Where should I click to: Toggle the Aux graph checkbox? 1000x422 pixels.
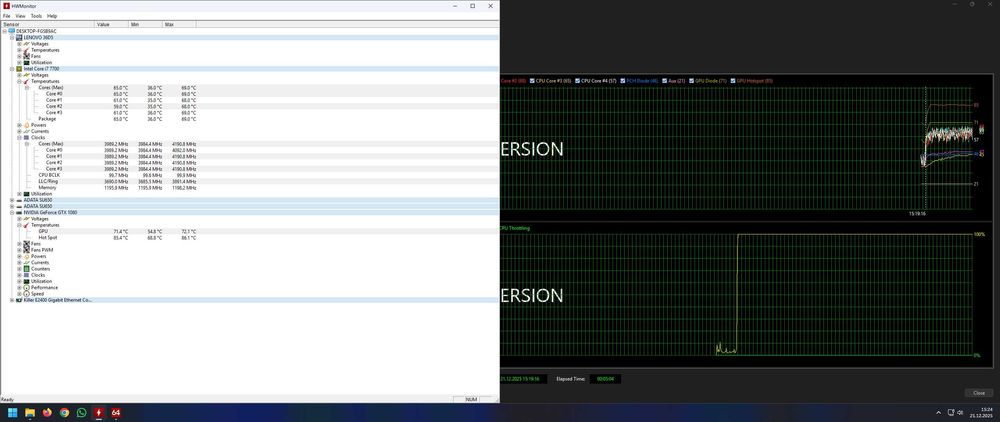665,81
